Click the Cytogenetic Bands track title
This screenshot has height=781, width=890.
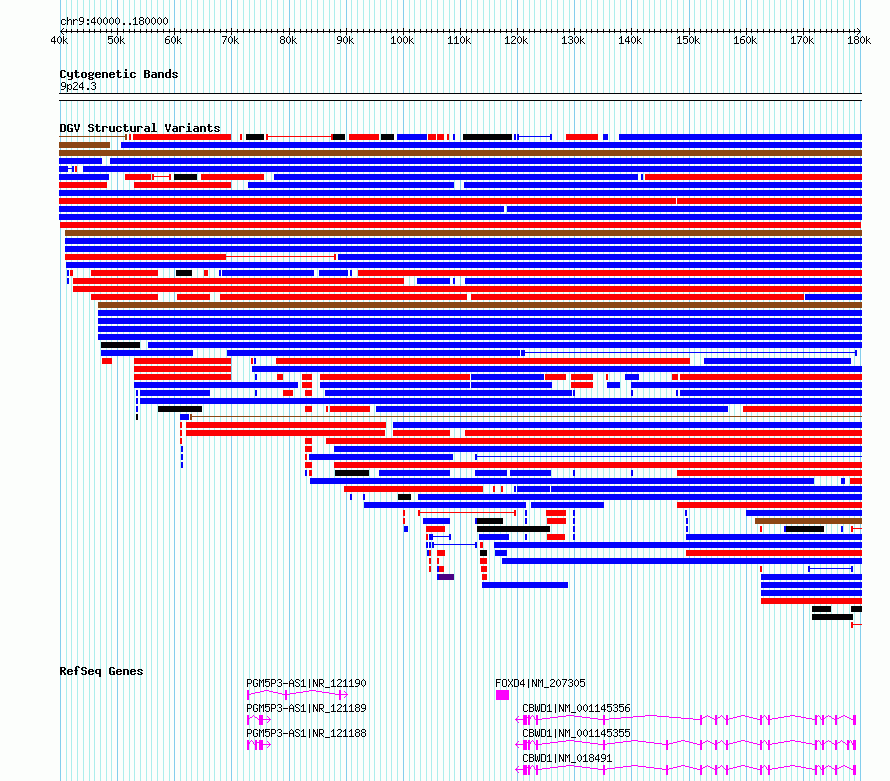coord(119,74)
